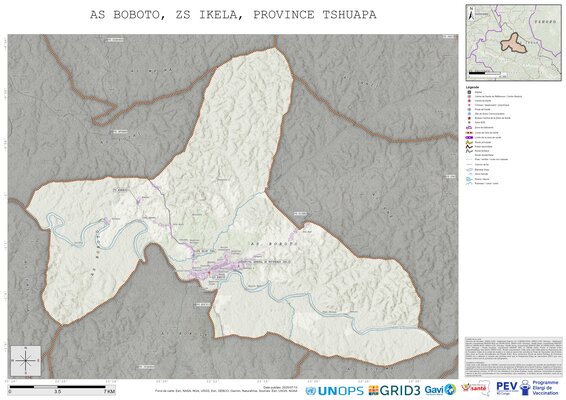
Task: Click the 3.5 label on the scale bar
Action: click(x=57, y=392)
